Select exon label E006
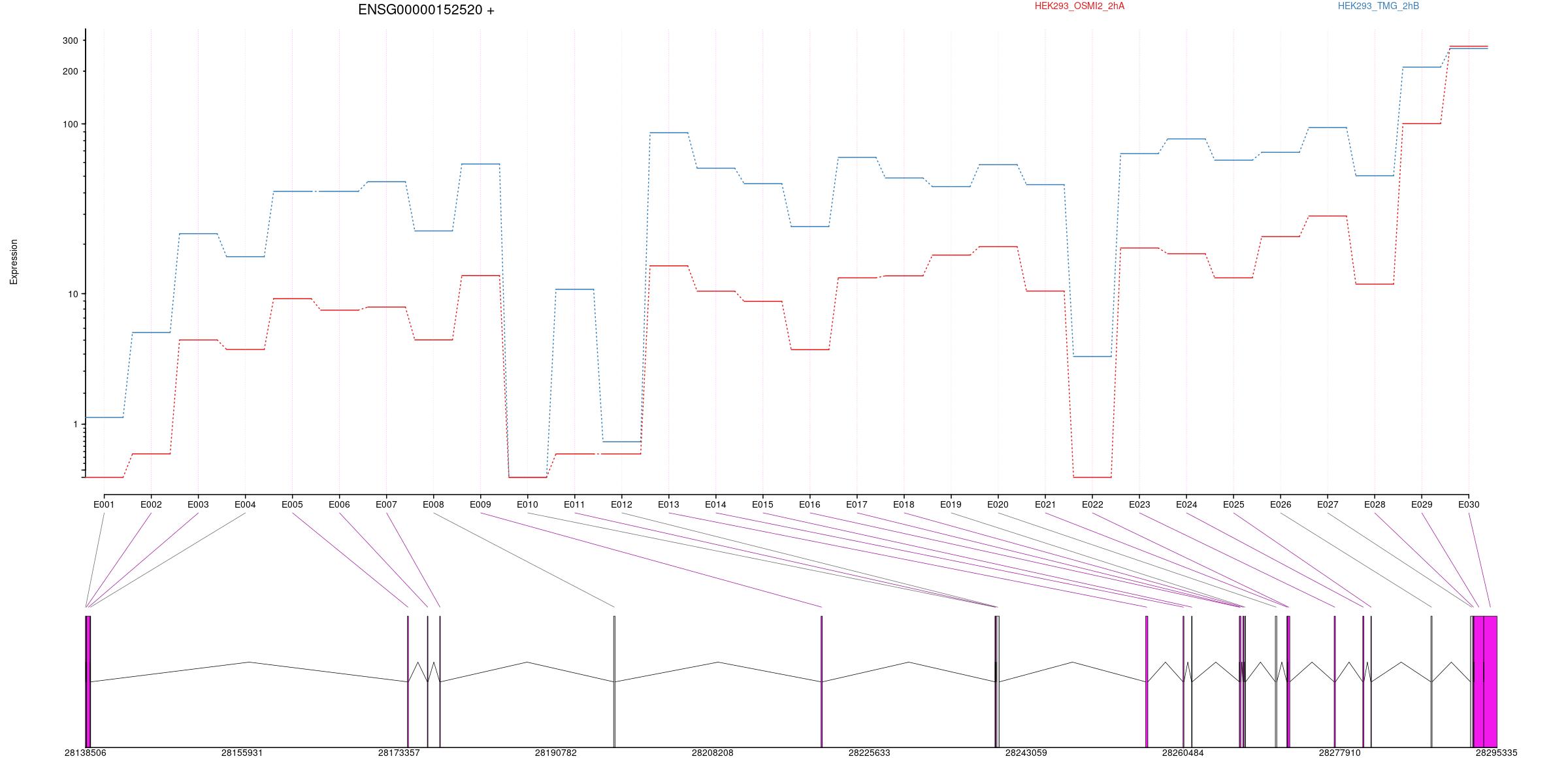Screen dimensions: 1568x784 [x=339, y=504]
